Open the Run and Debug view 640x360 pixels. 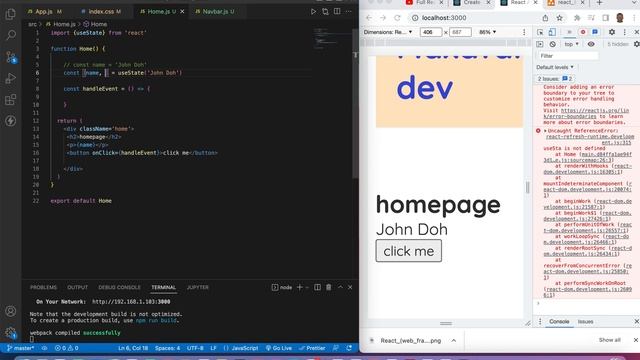coord(11,78)
